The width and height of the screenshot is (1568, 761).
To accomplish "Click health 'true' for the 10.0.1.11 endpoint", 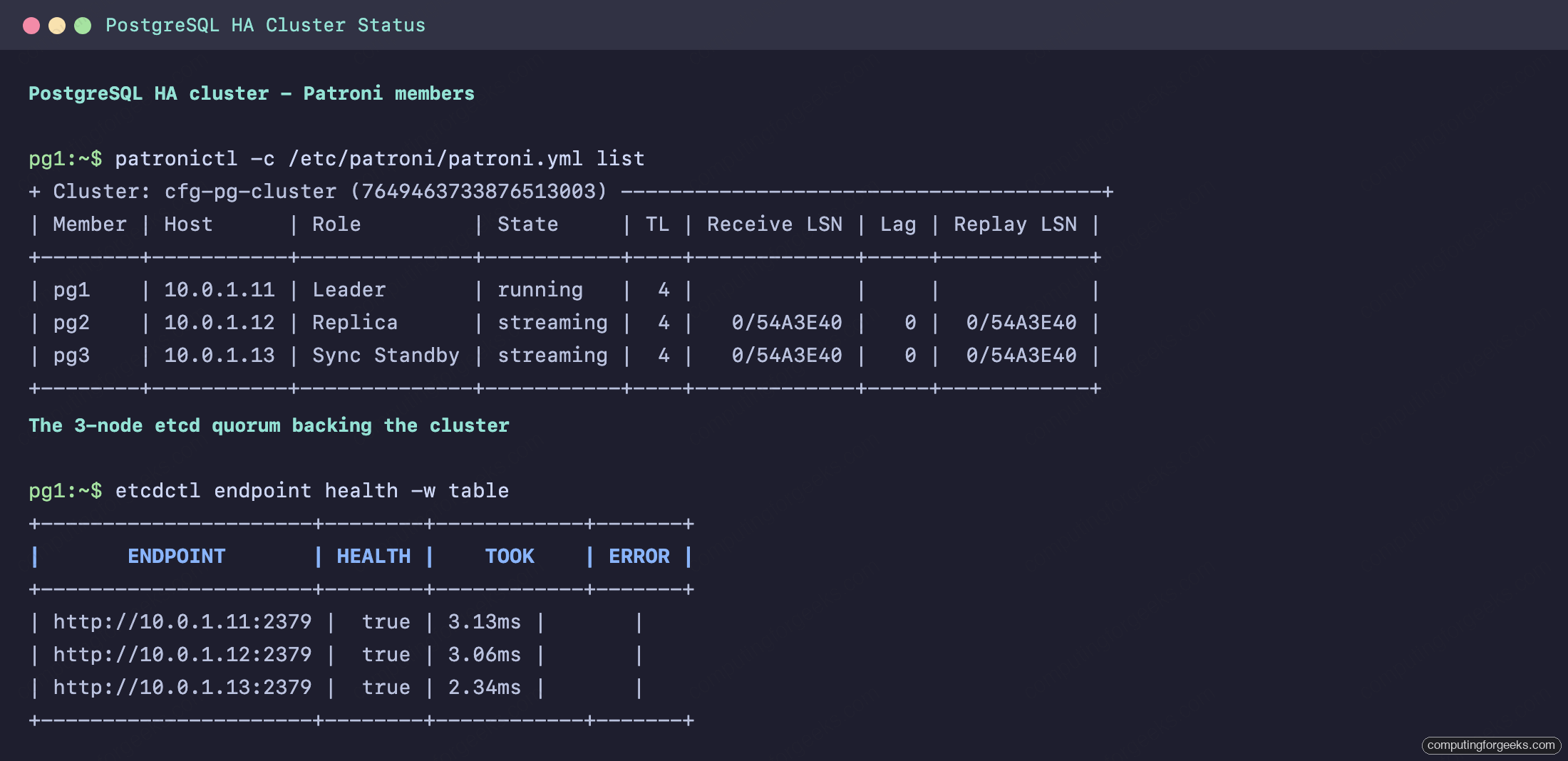I will tap(386, 622).
